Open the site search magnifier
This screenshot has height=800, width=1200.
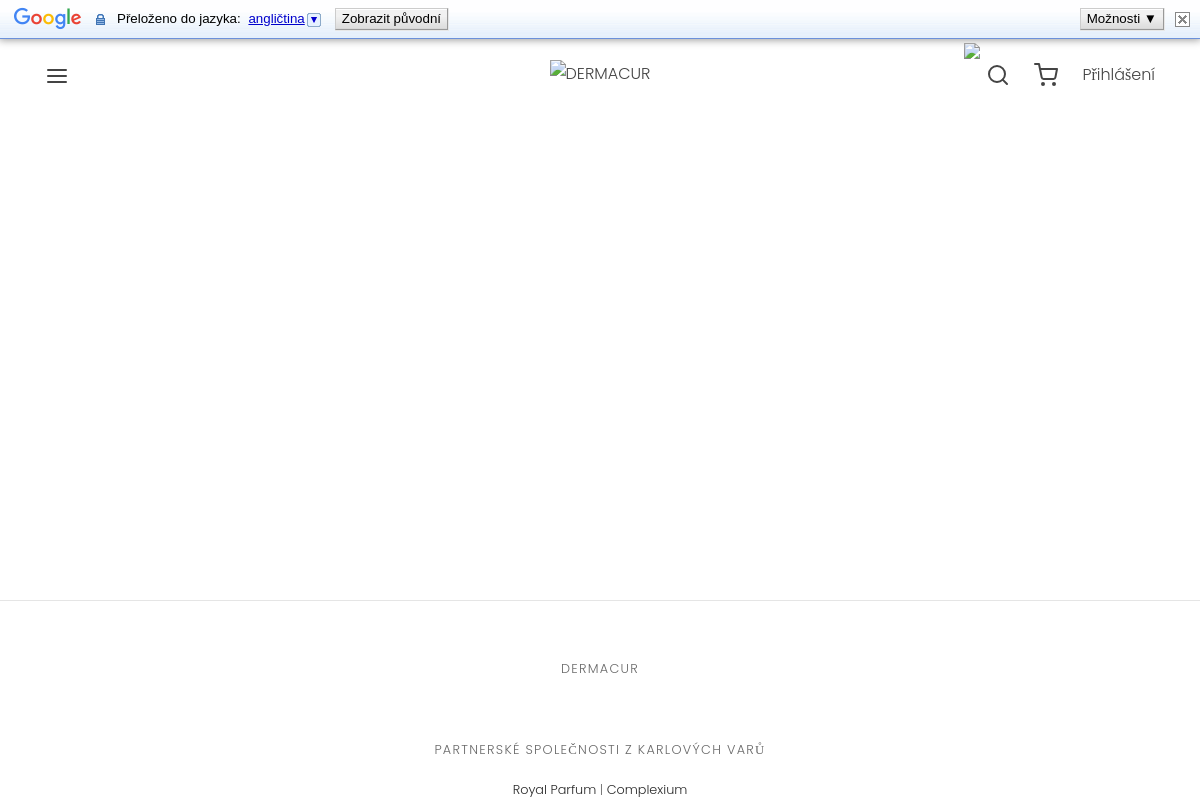coord(997,74)
